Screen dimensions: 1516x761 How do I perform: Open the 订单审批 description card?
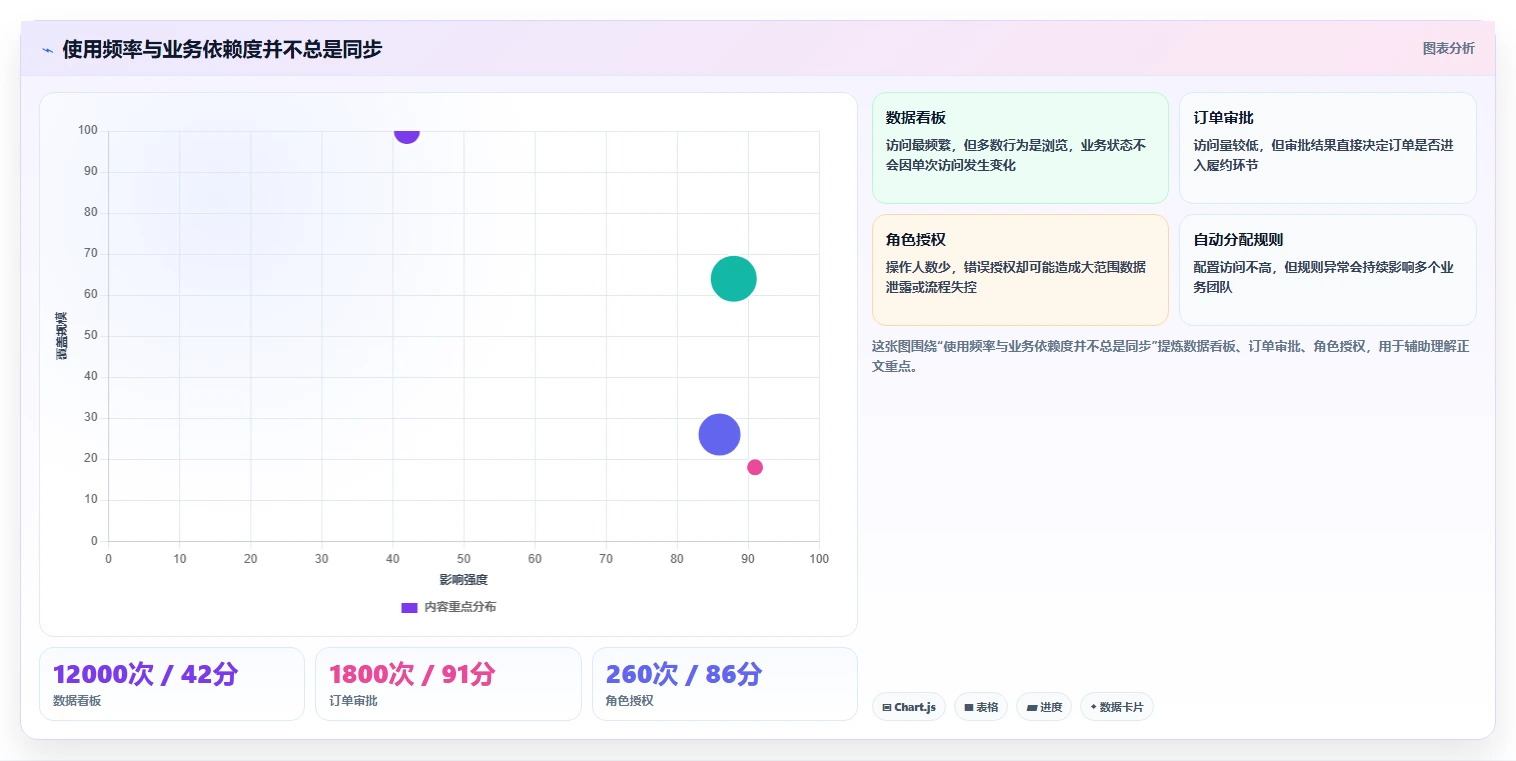pos(1327,148)
